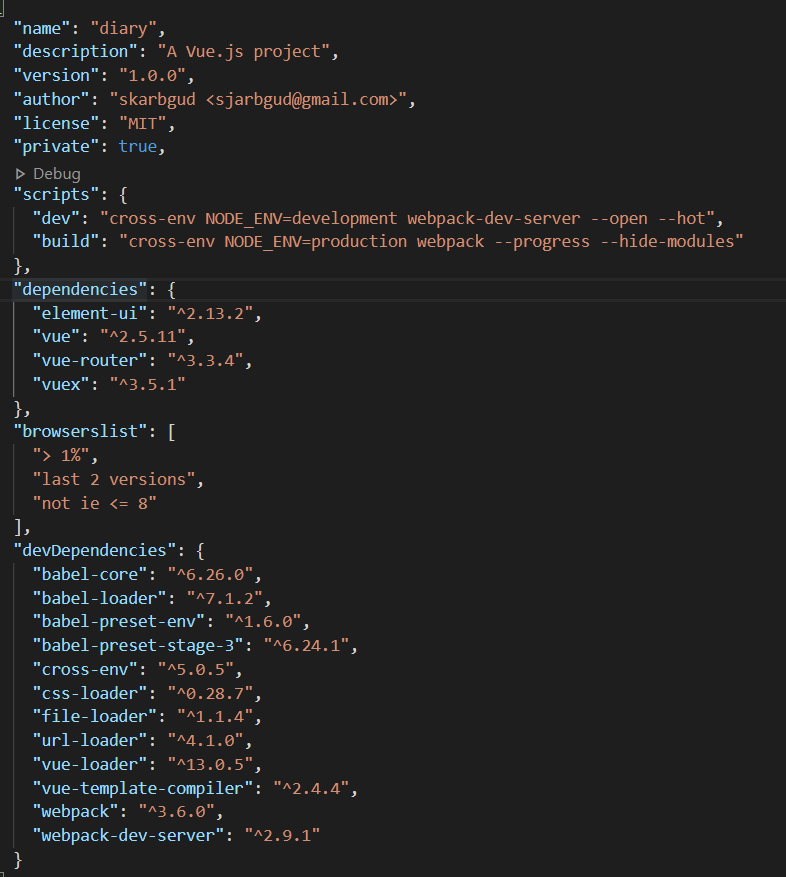Screen dimensions: 786x877
Task: Click the --hide-modules flag
Action: click(667, 241)
